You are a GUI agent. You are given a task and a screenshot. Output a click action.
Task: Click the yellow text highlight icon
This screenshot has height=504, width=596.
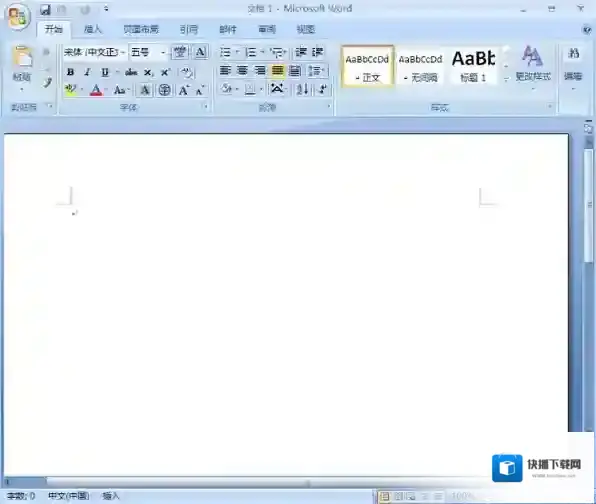[x=70, y=90]
